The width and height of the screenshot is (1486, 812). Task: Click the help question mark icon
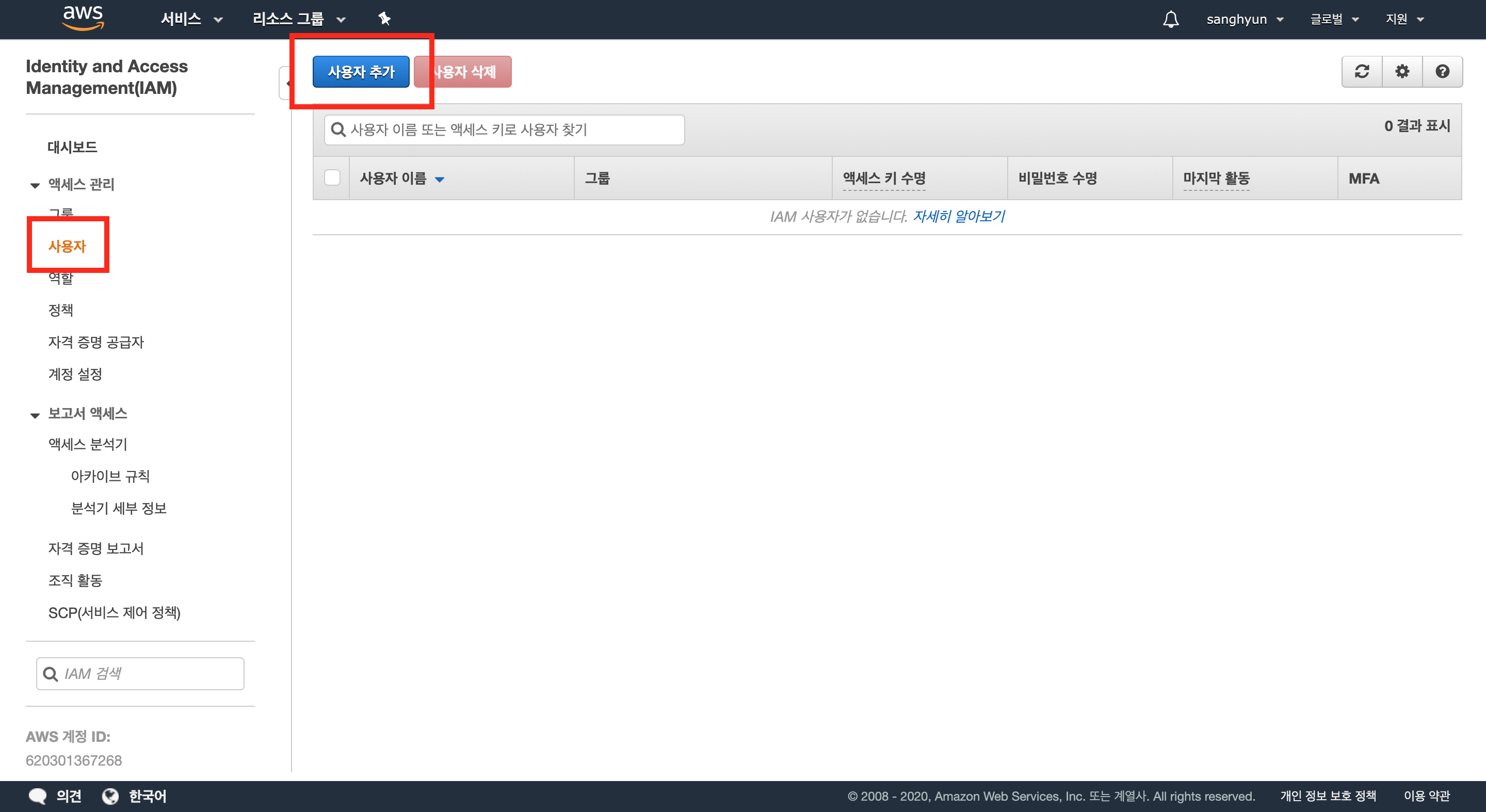pos(1442,72)
